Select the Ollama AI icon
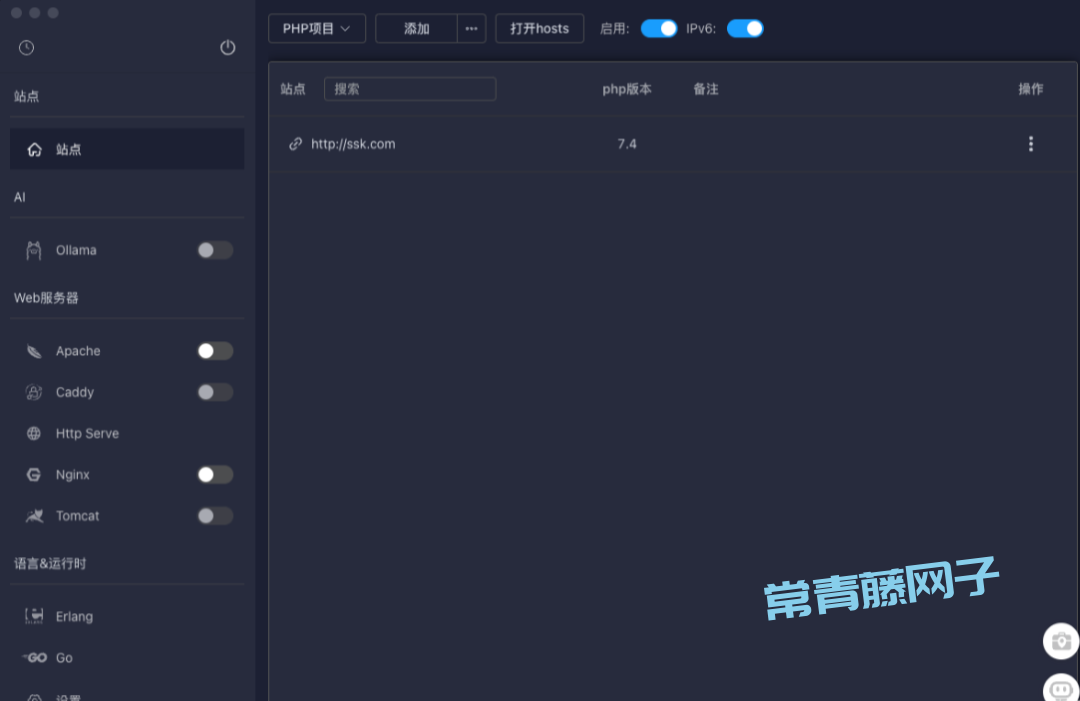Screen dimensions: 1080x701 (x=34, y=250)
